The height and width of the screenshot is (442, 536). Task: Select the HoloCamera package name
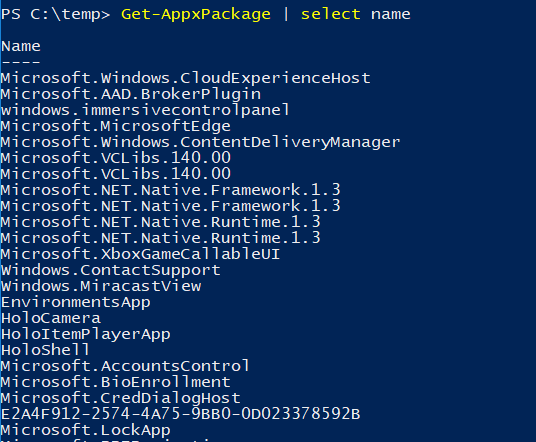51,318
